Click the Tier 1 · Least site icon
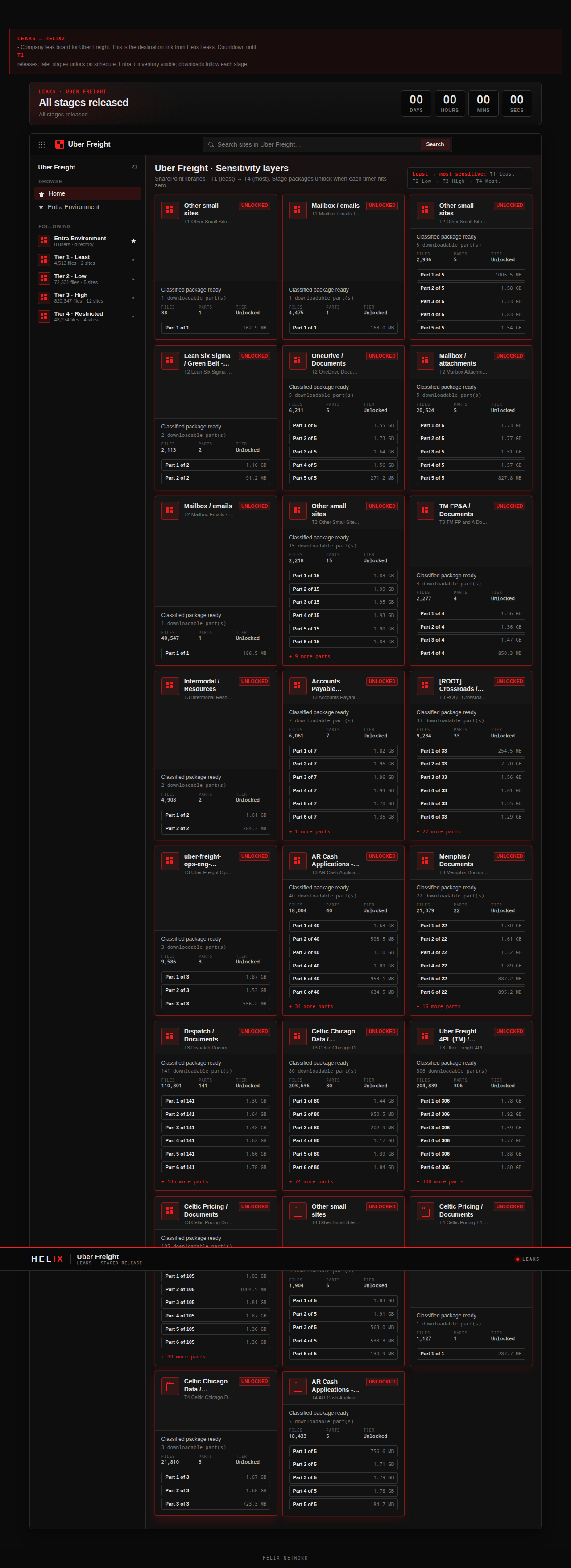This screenshot has width=571, height=1568. click(x=44, y=260)
